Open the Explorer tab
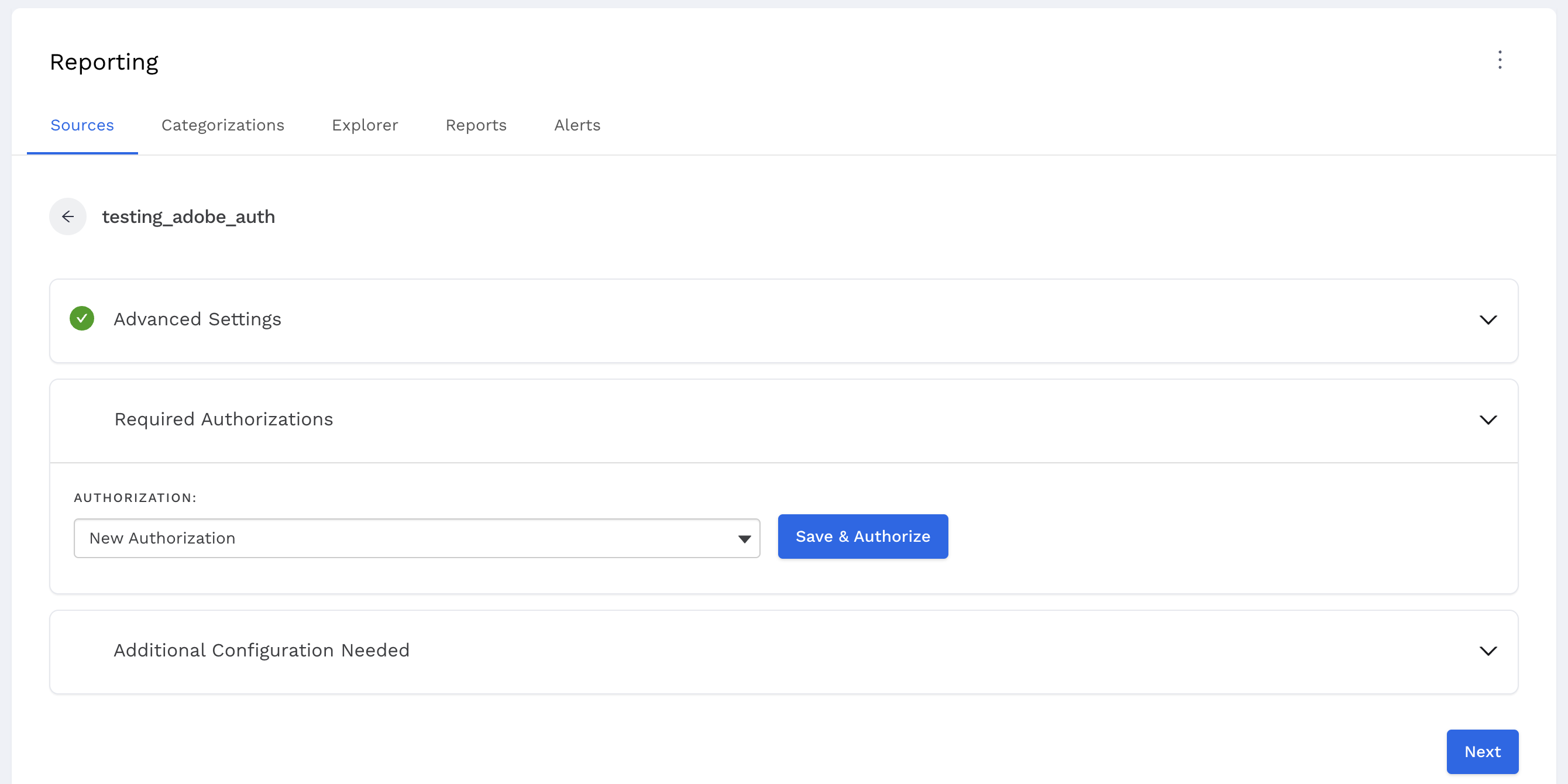 click(x=365, y=125)
